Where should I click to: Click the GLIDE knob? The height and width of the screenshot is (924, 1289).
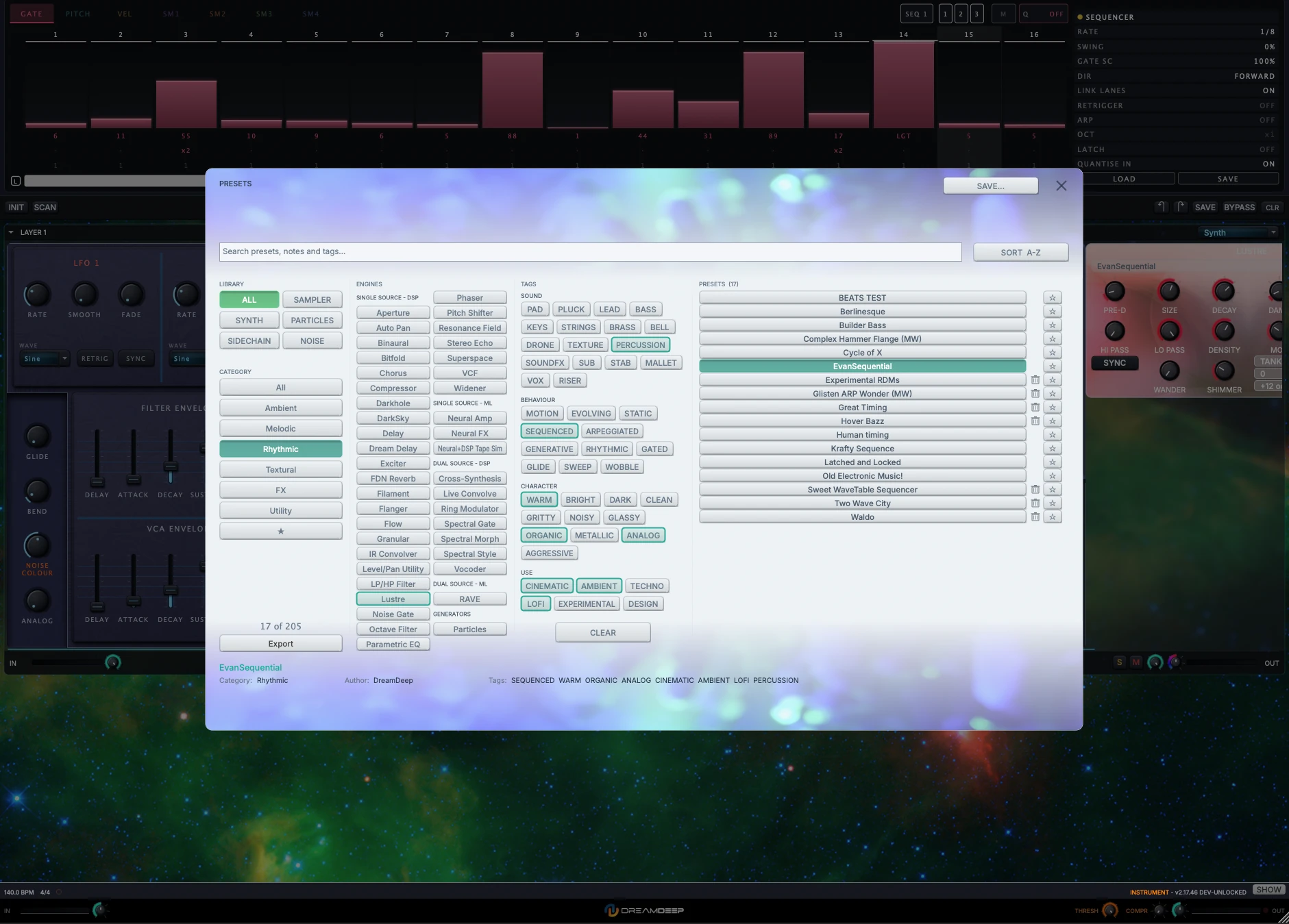pos(37,436)
